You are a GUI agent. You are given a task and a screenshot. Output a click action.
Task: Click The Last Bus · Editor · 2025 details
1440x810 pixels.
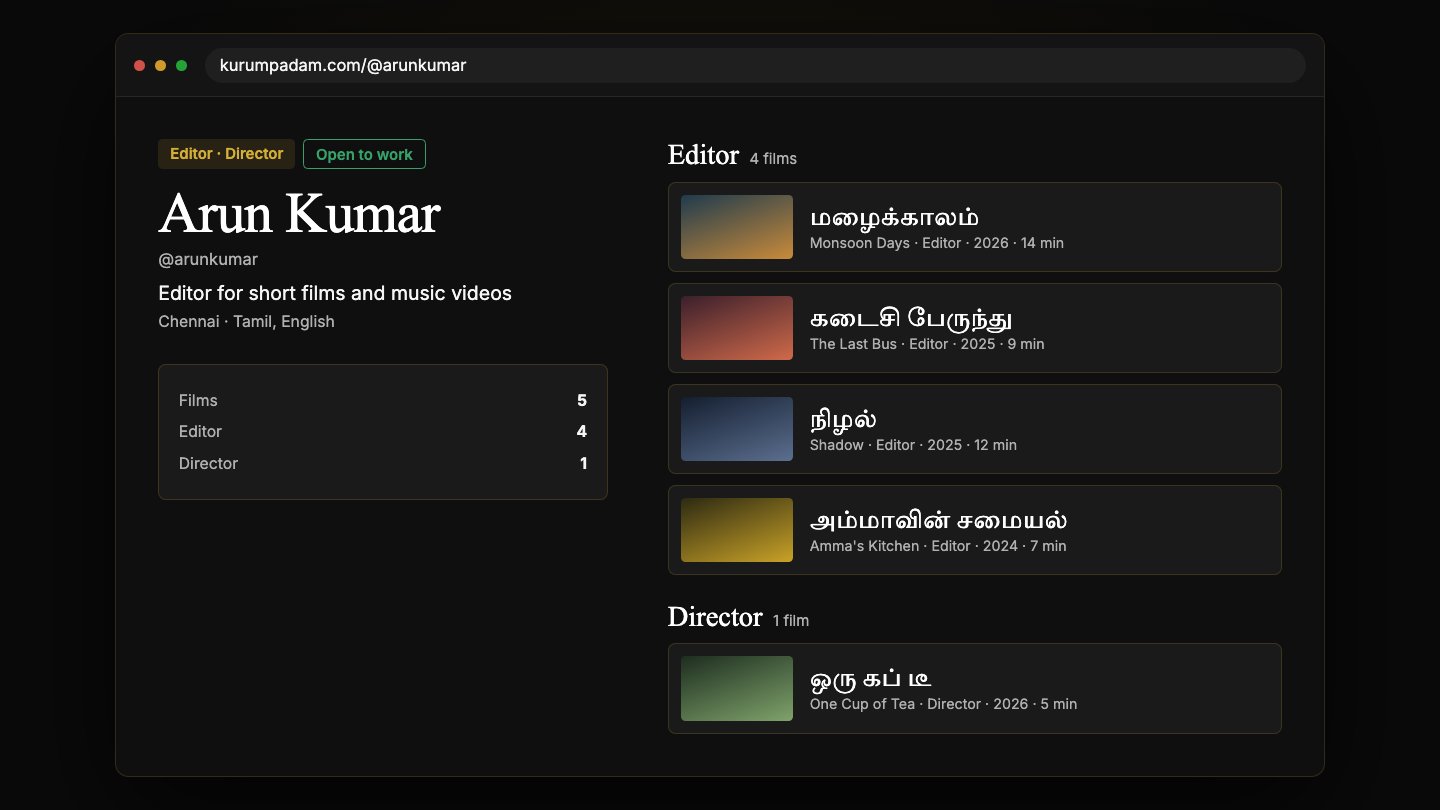[927, 344]
